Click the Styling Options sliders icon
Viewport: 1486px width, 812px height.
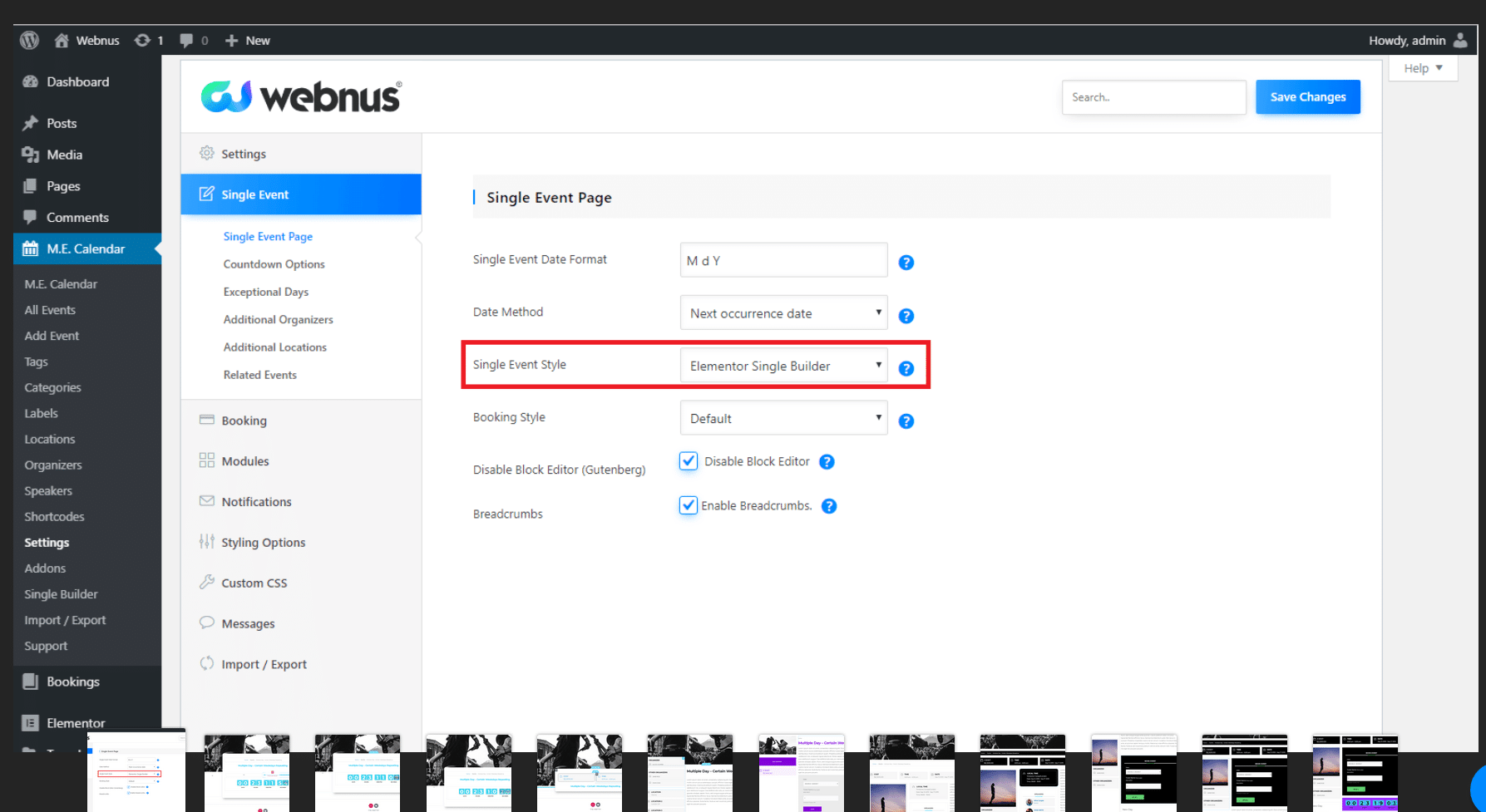tap(206, 541)
